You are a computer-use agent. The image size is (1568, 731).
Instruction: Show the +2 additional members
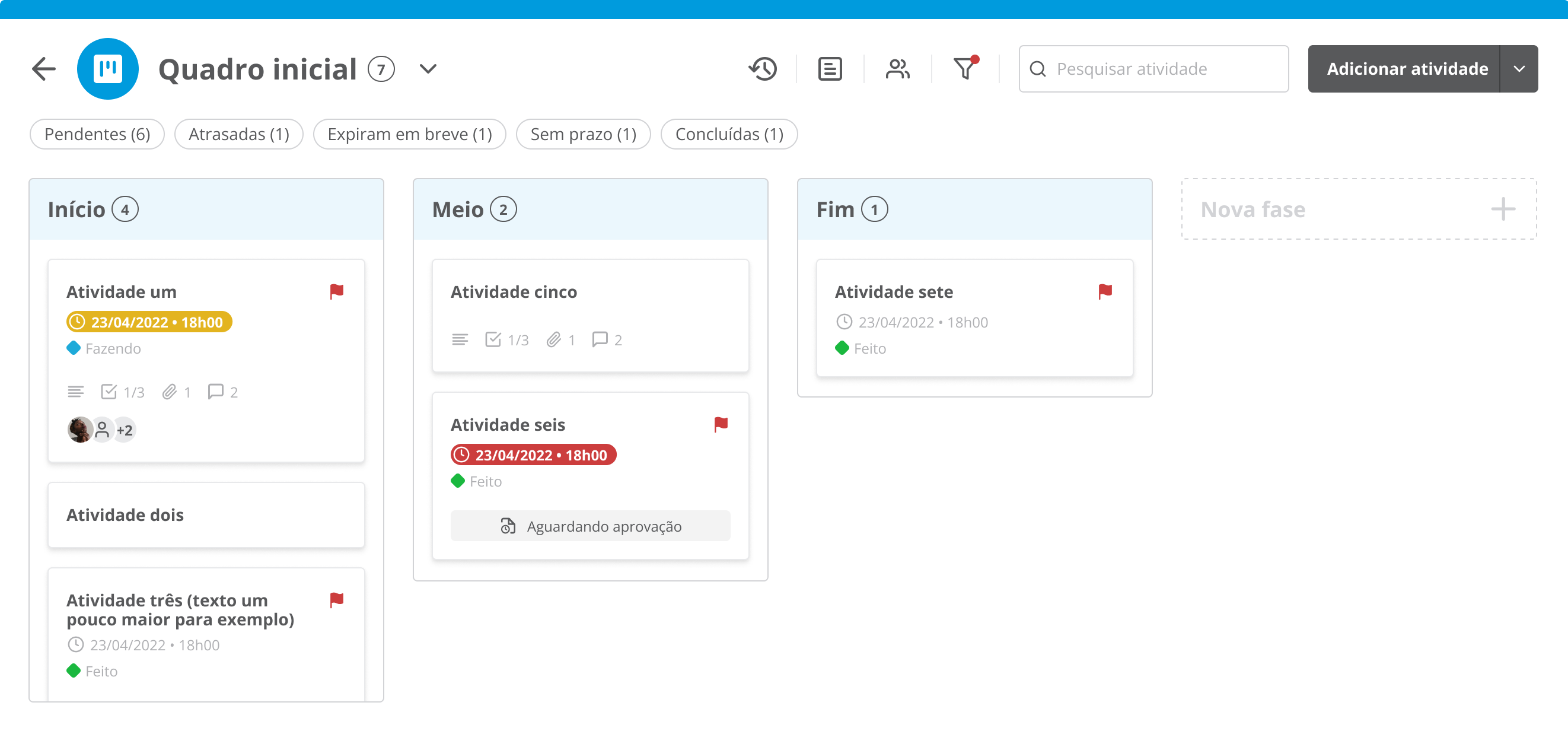tap(125, 430)
